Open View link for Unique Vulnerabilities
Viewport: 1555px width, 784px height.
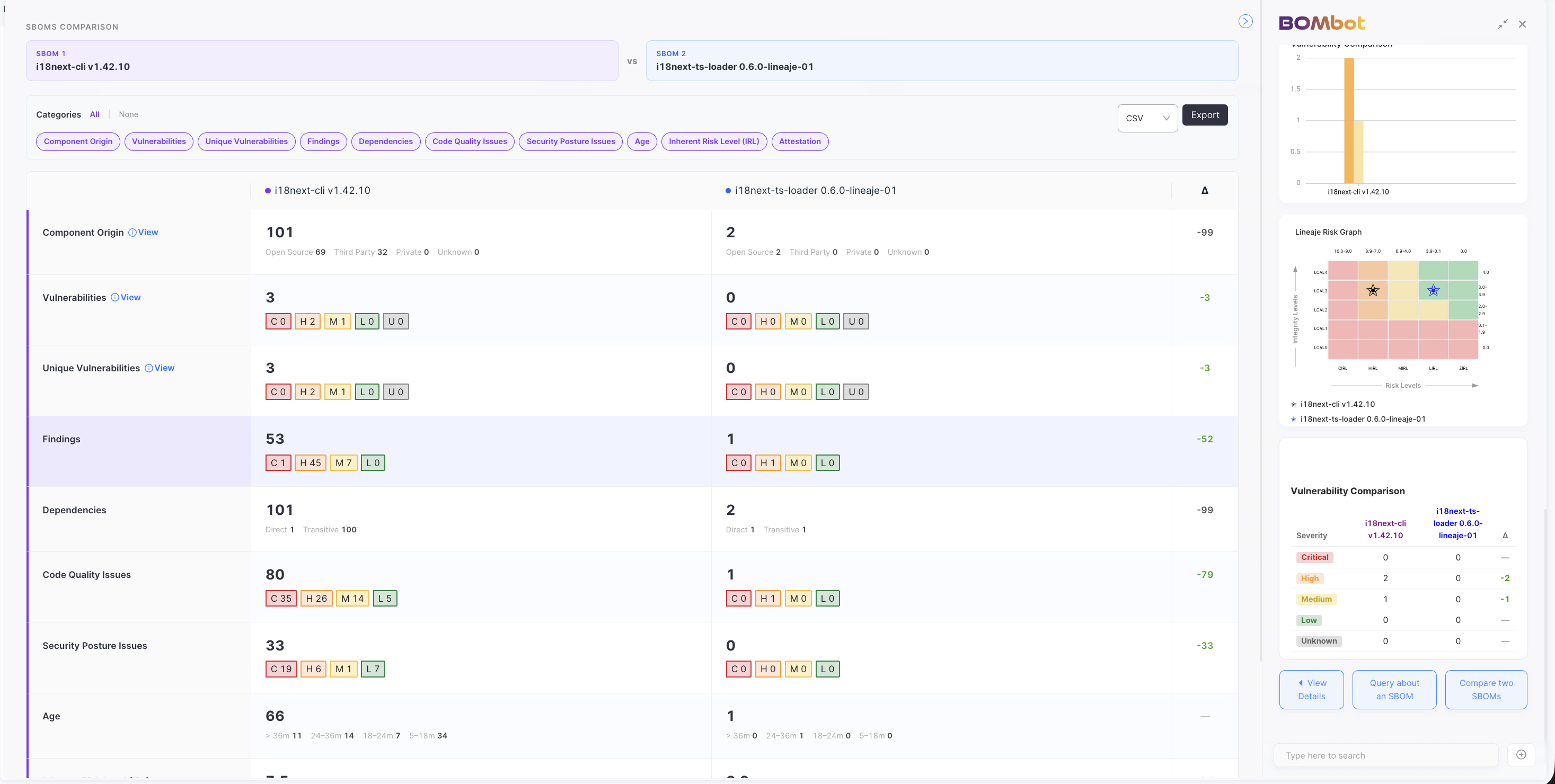pyautogui.click(x=160, y=368)
